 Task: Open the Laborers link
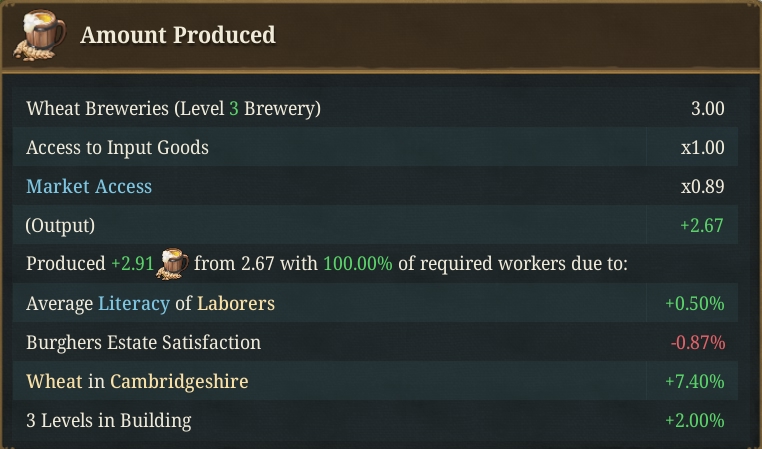pos(236,304)
